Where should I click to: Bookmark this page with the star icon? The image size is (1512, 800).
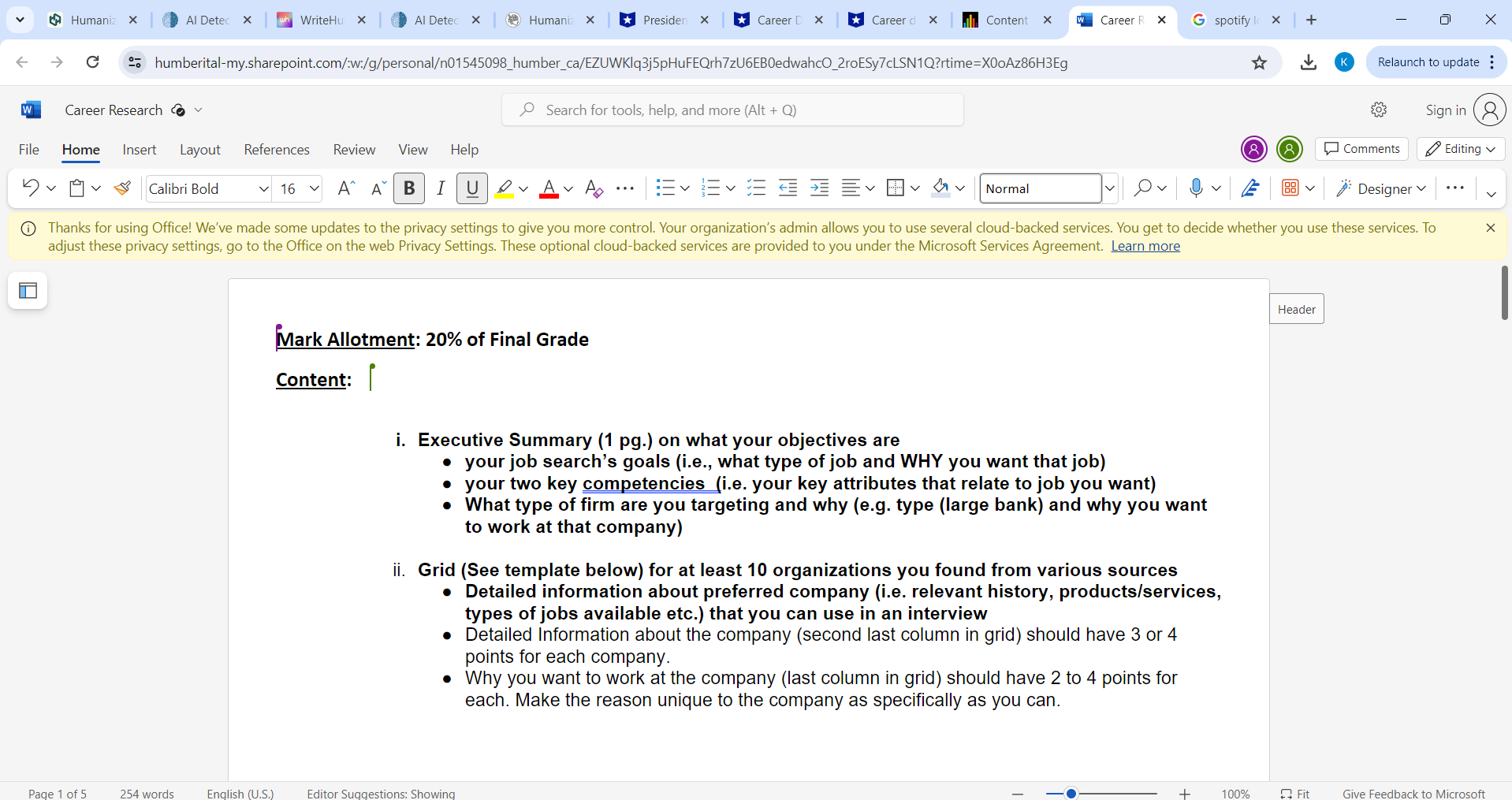pyautogui.click(x=1259, y=63)
